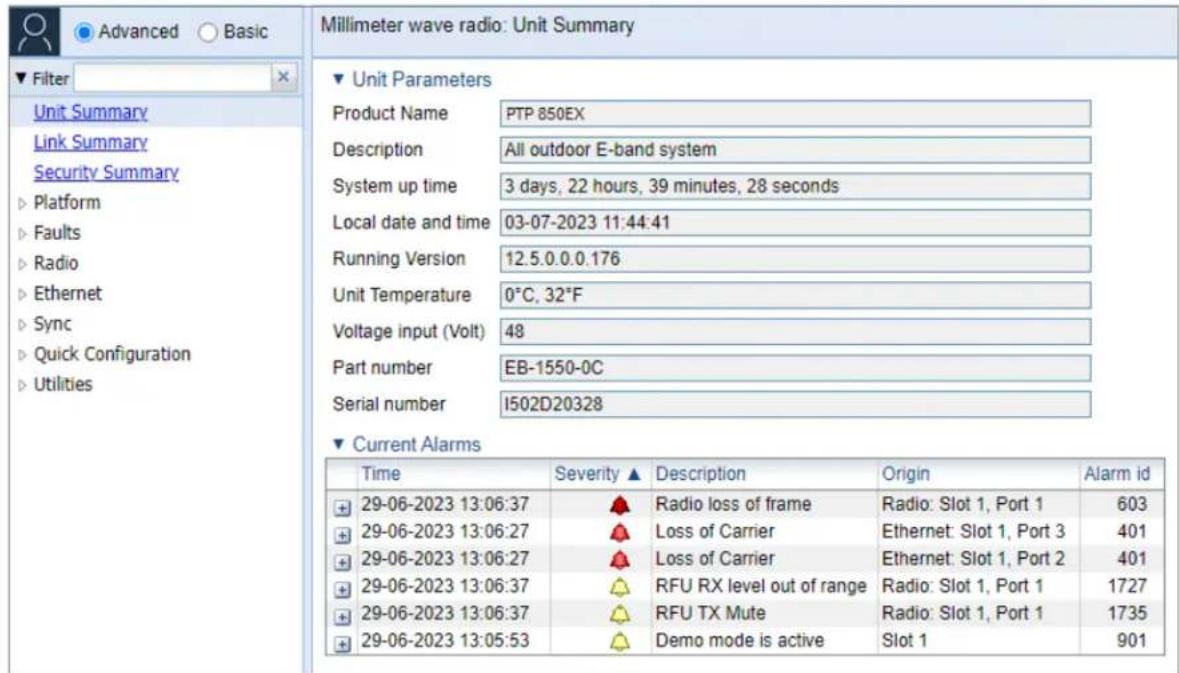
Task: Click time '29-06-2023 13:05:53' cell
Action: pos(445,641)
